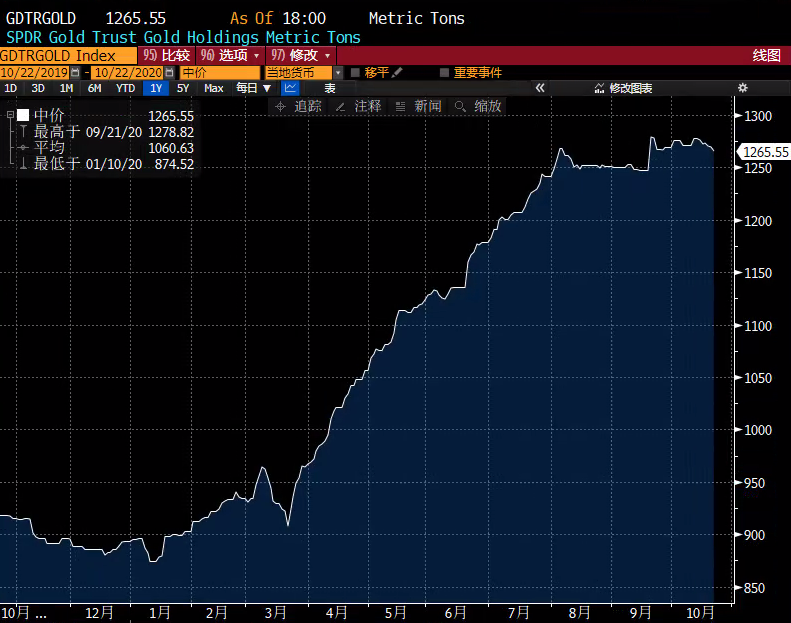The image size is (791, 623).
Task: Select the 6M time range tab
Action: tap(95, 88)
